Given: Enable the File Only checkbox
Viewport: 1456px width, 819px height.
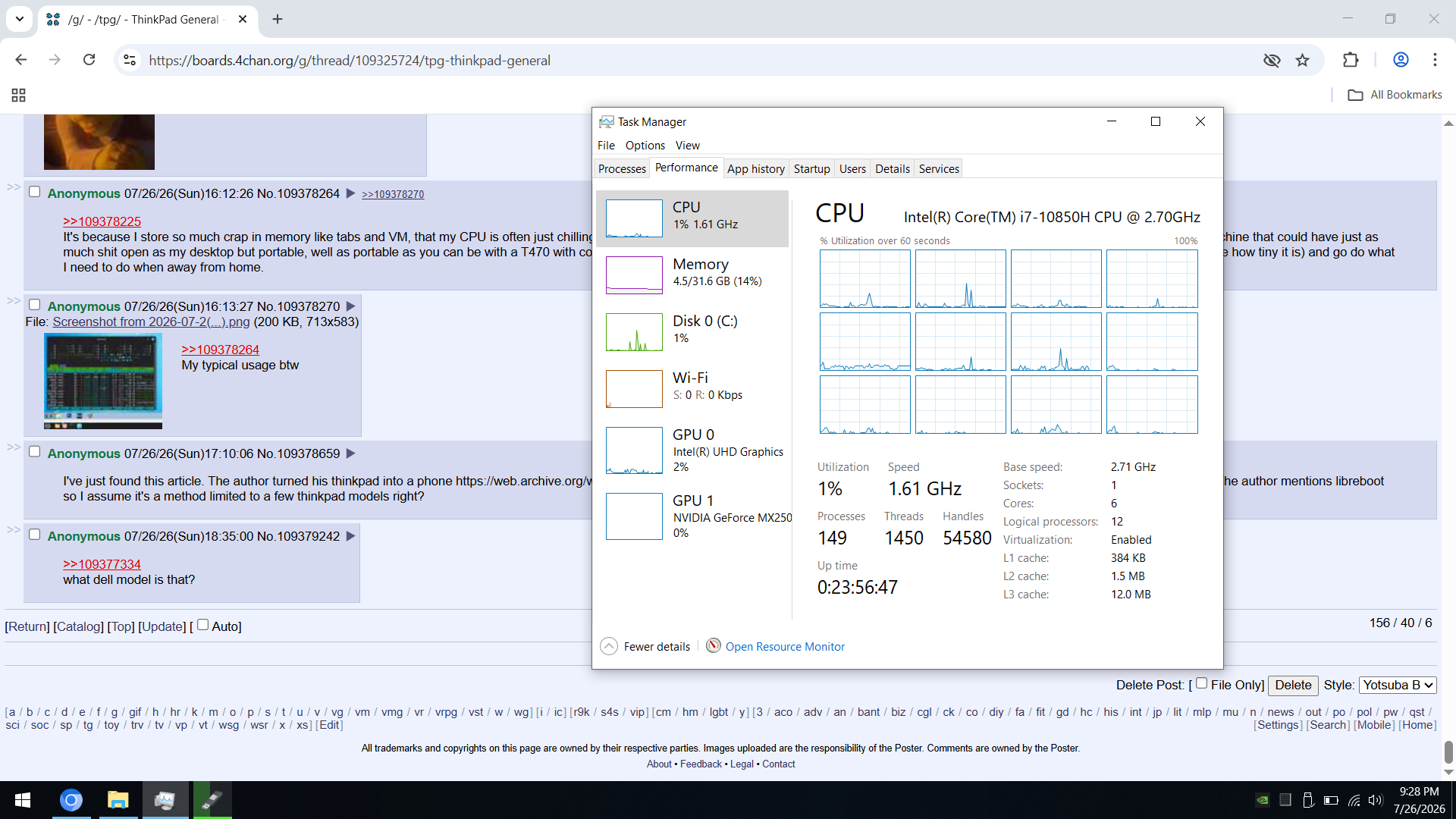Looking at the screenshot, I should pyautogui.click(x=1201, y=683).
